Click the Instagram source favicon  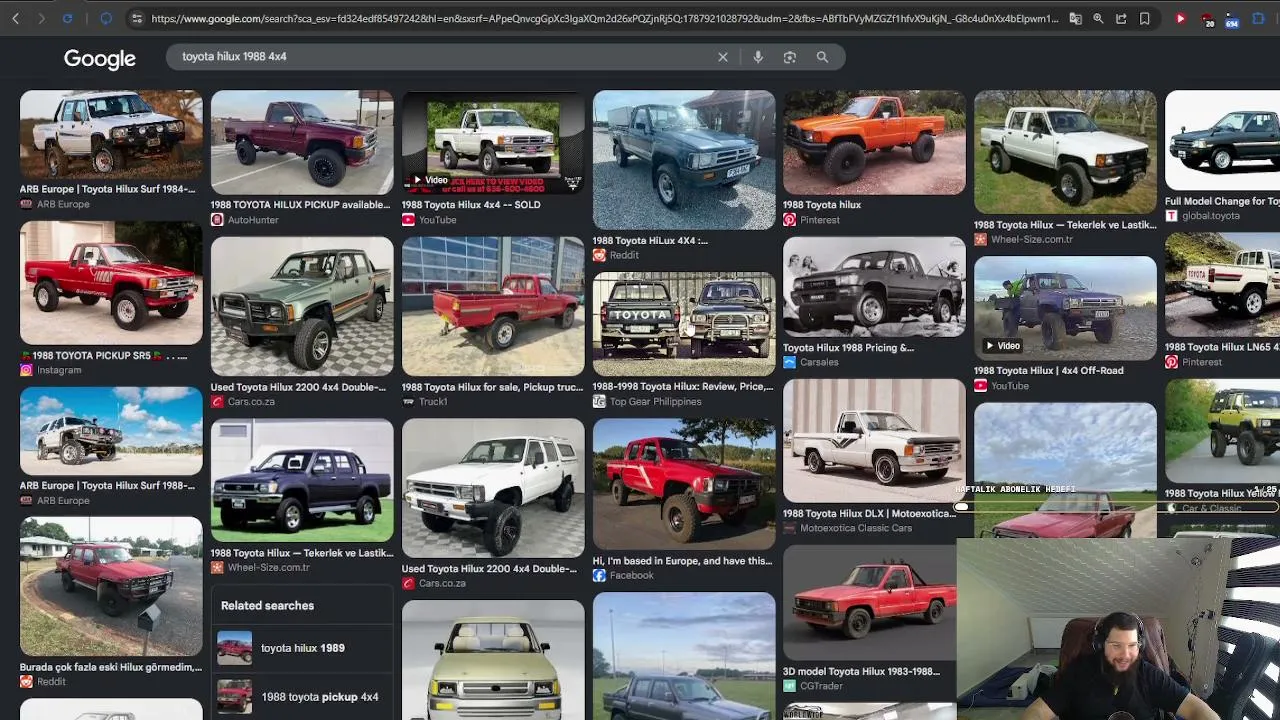26,370
